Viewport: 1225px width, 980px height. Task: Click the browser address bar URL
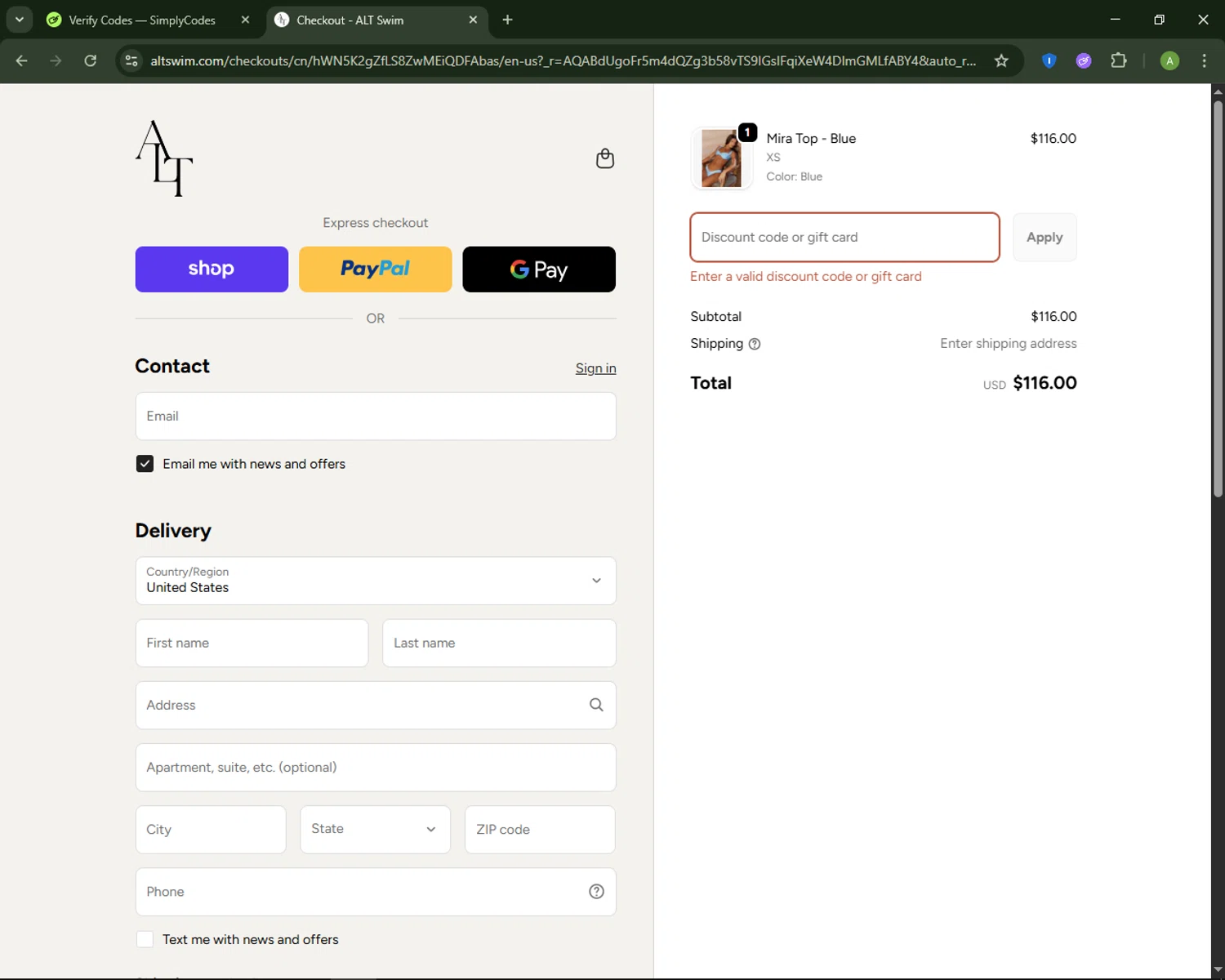point(563,60)
